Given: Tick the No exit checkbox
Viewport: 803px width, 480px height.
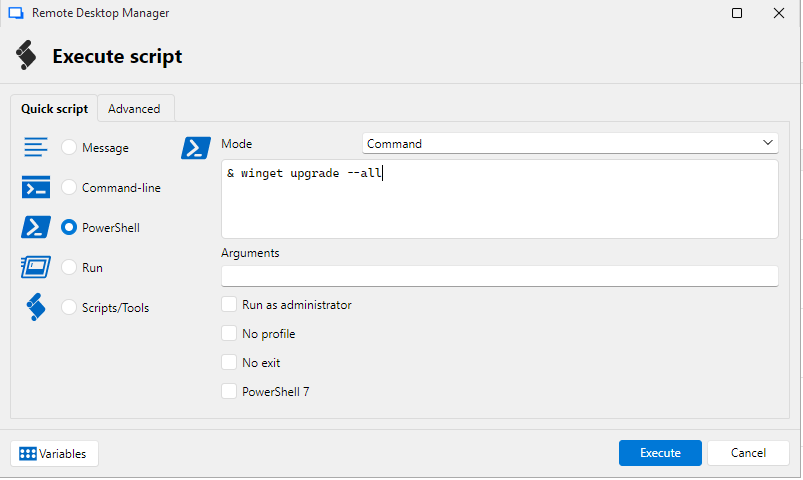Looking at the screenshot, I should [229, 362].
